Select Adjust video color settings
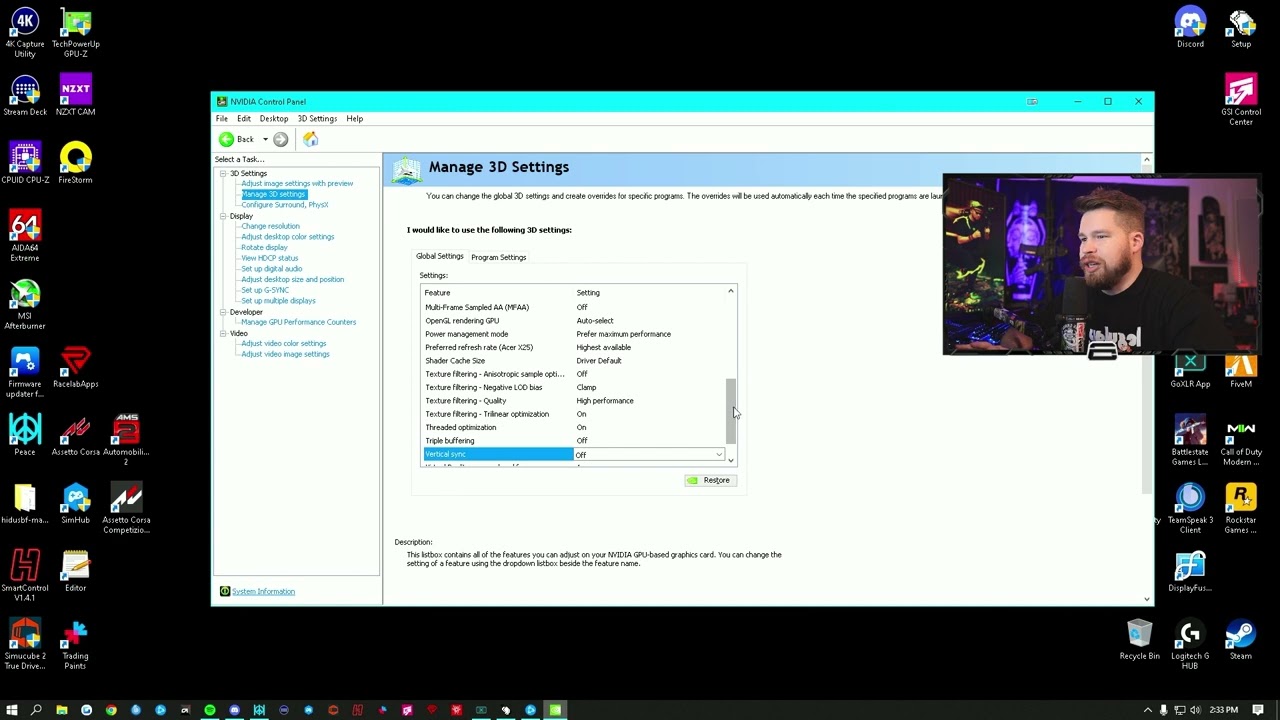1280x720 pixels. click(284, 343)
